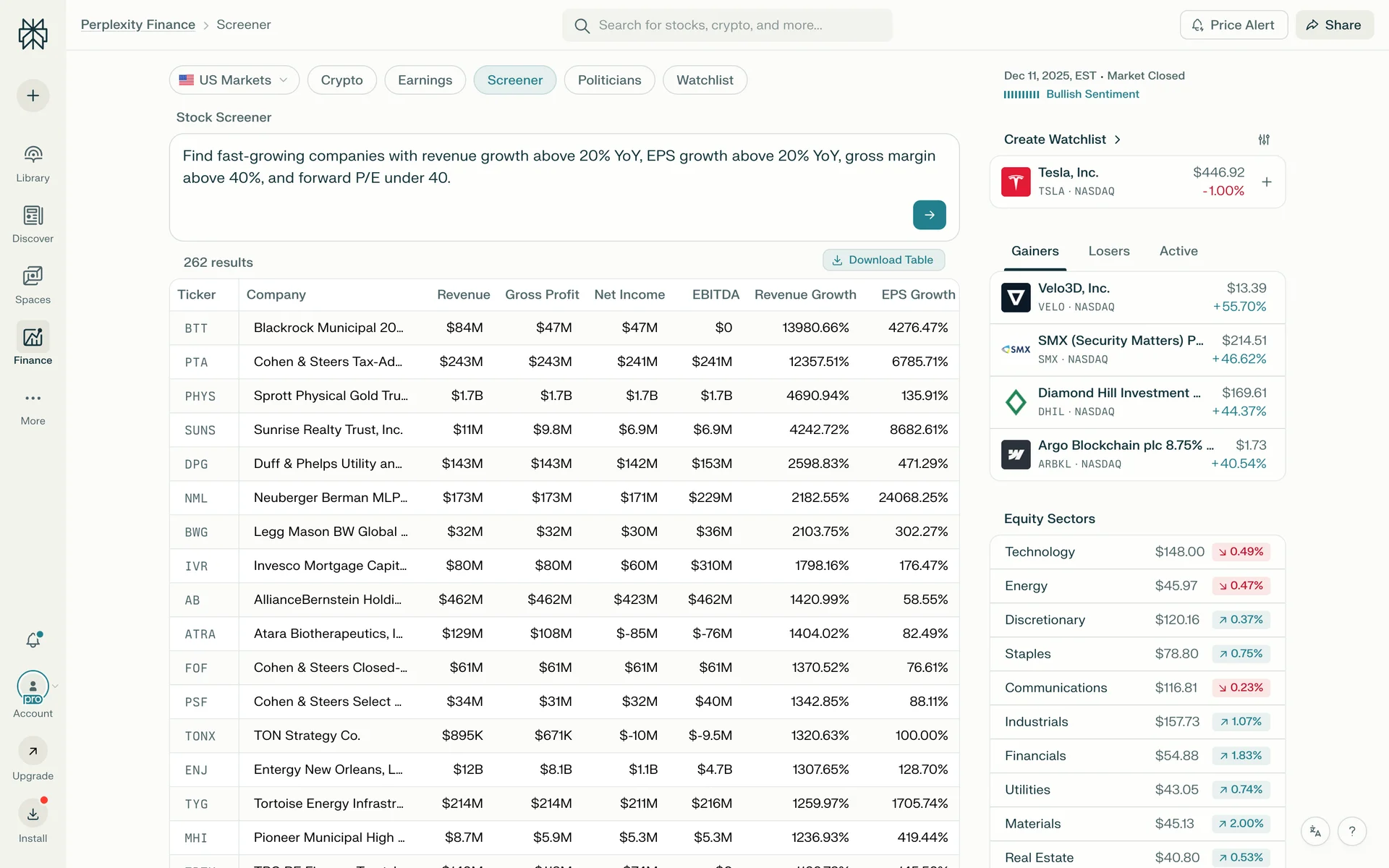Switch to the Losers tab
This screenshot has height=868, width=1389.
click(x=1108, y=251)
